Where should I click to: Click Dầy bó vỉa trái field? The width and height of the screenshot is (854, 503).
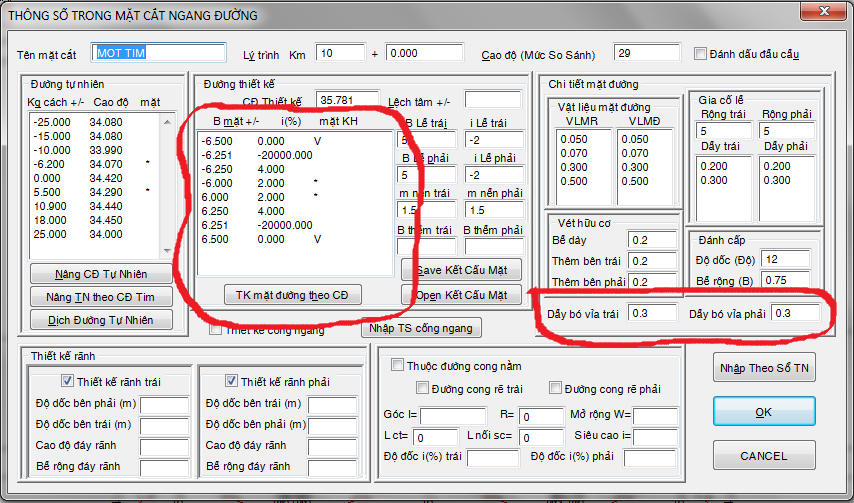click(x=652, y=313)
